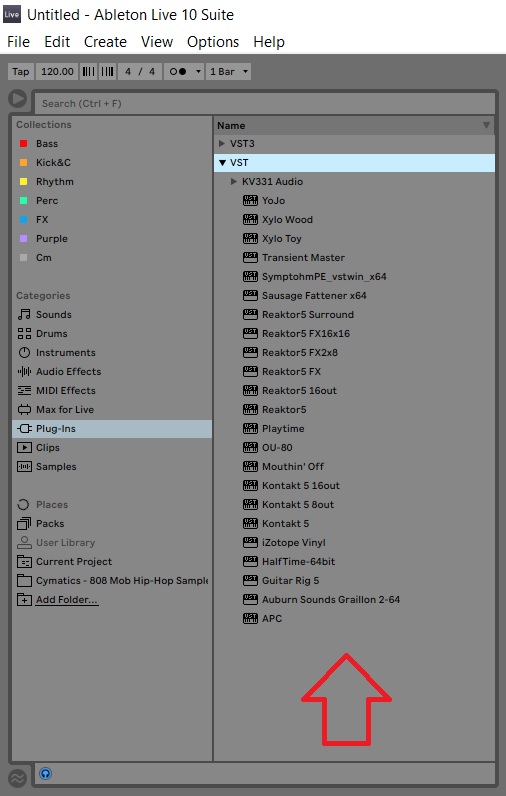Open the Edit menu

(x=57, y=42)
